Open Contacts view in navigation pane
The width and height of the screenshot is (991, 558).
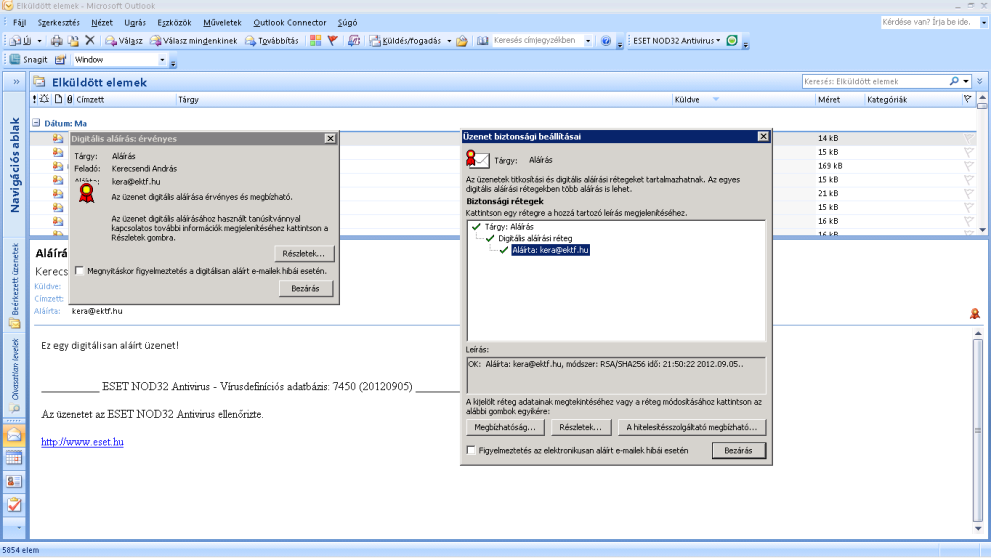coord(14,482)
